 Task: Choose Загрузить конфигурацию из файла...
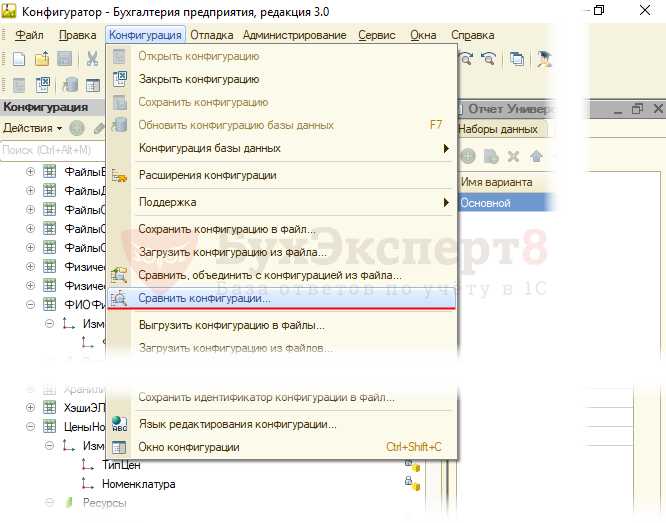[282, 252]
